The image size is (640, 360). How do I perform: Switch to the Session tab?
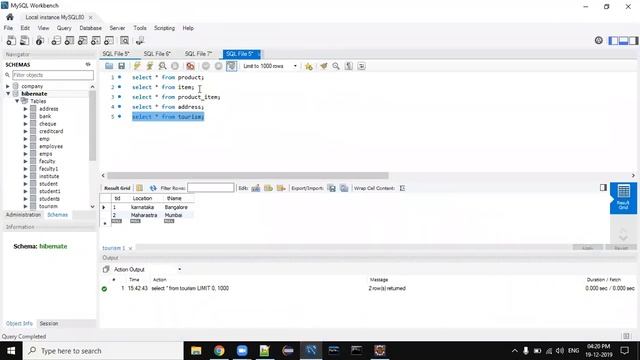(x=49, y=323)
